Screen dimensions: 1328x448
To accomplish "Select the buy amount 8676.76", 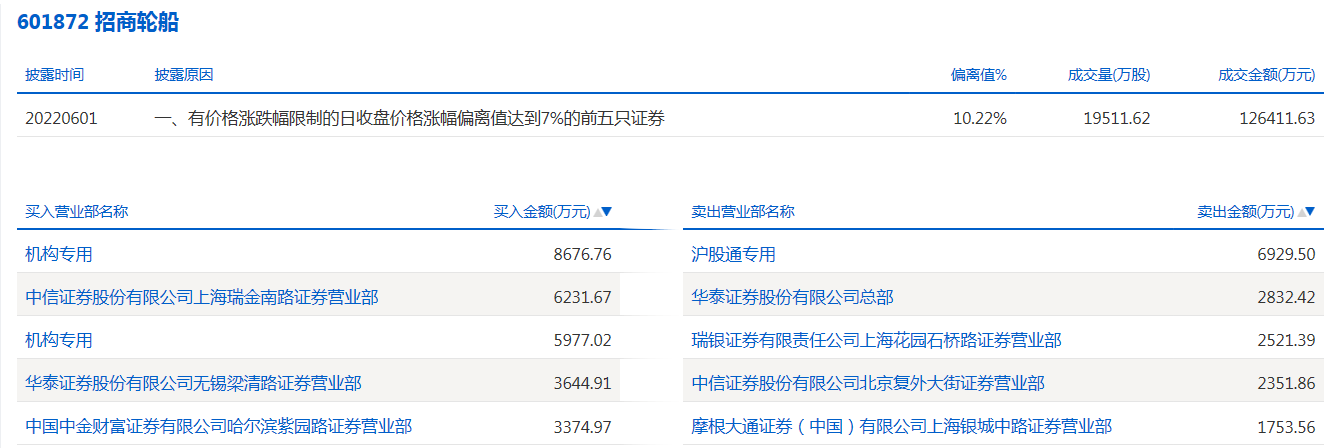I will point(582,255).
